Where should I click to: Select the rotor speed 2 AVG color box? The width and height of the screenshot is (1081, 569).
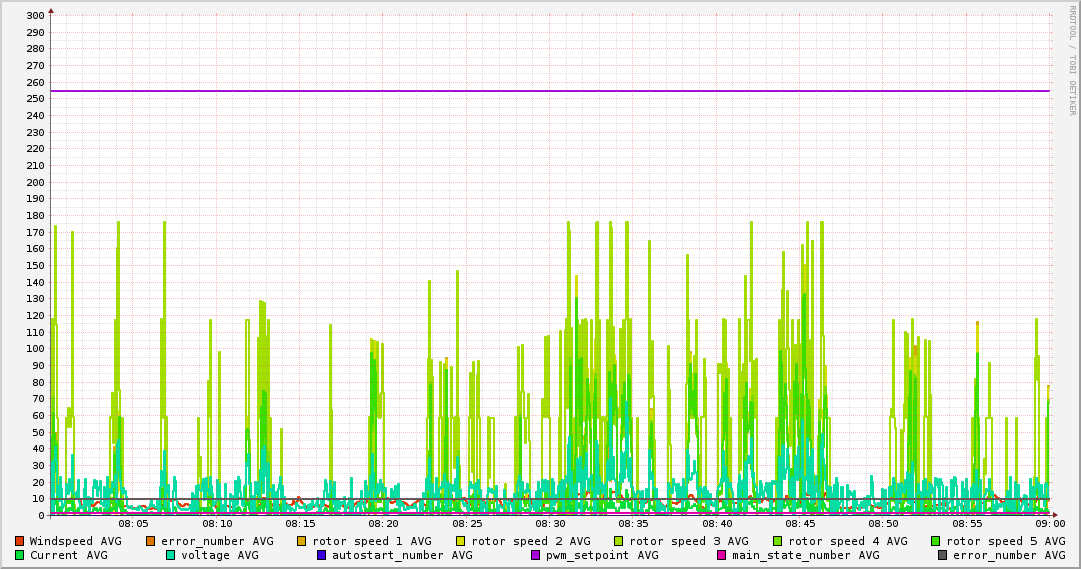point(461,541)
